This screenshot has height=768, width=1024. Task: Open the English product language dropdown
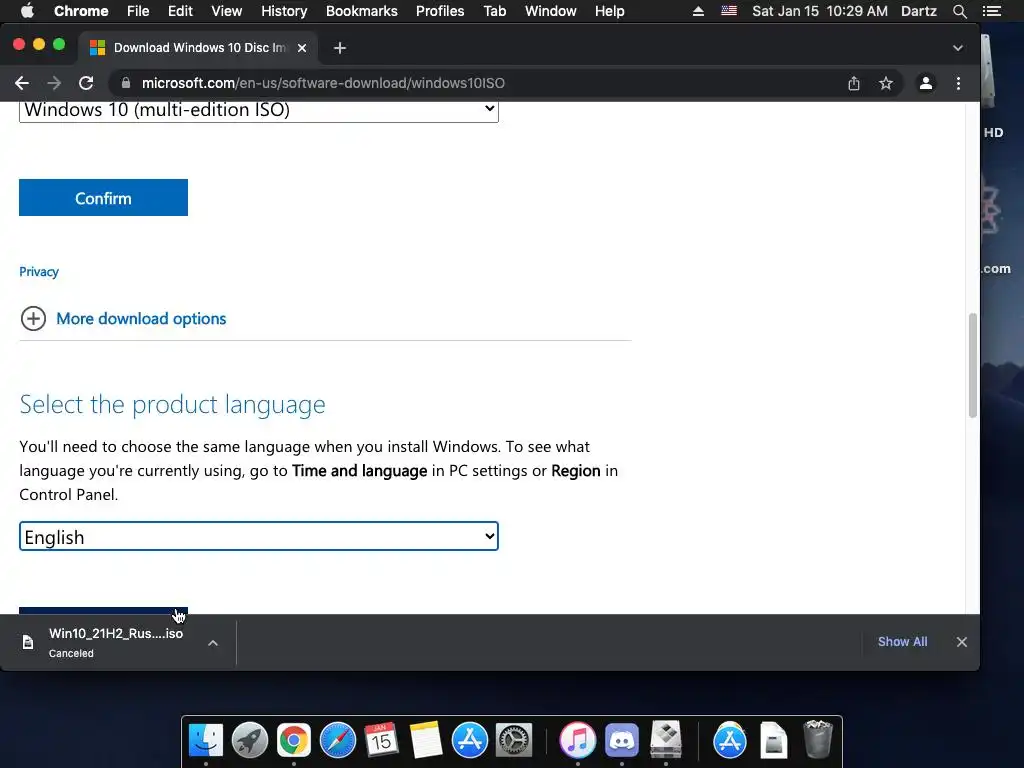tap(259, 536)
